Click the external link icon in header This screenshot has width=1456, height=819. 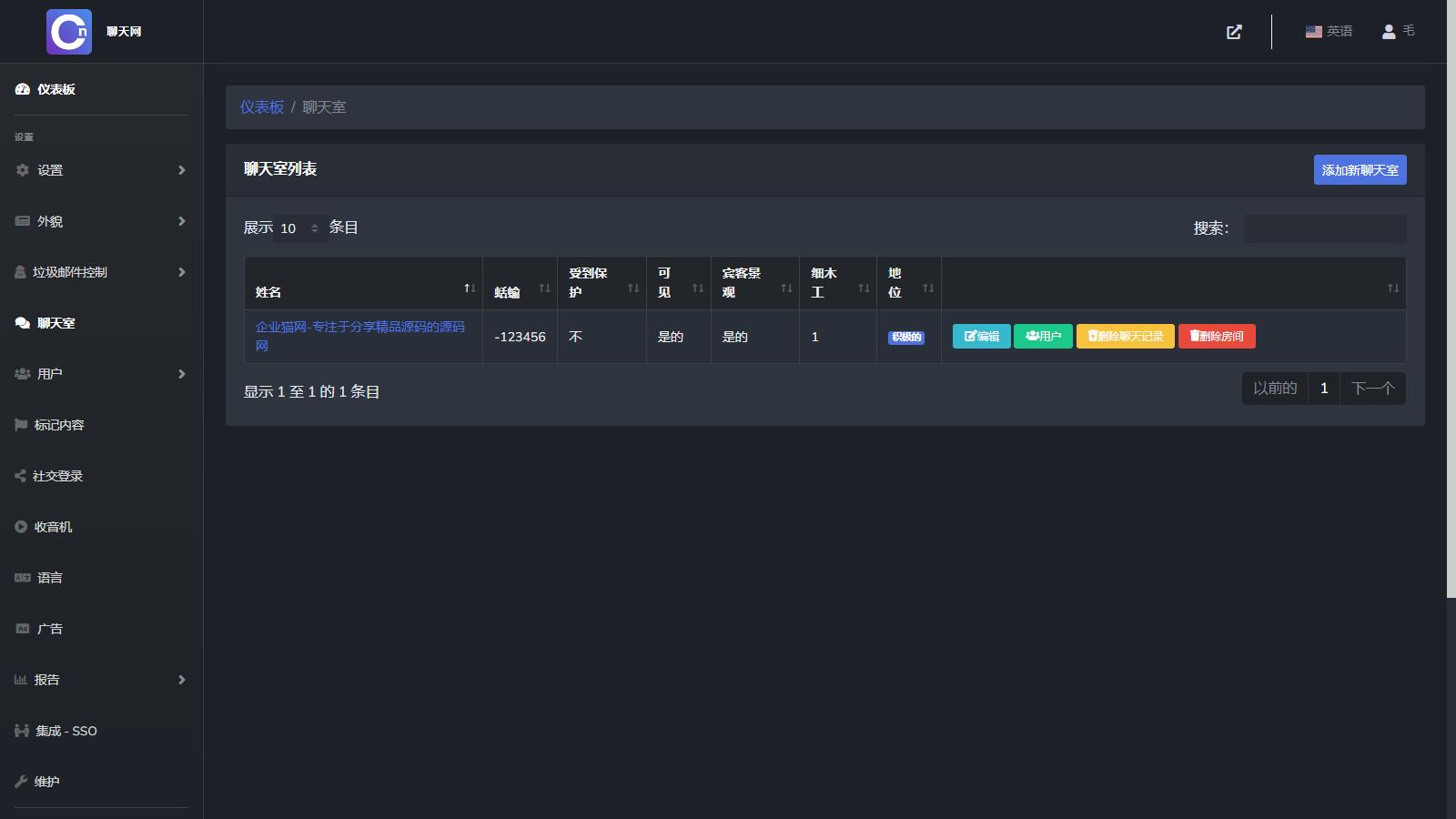1234,32
